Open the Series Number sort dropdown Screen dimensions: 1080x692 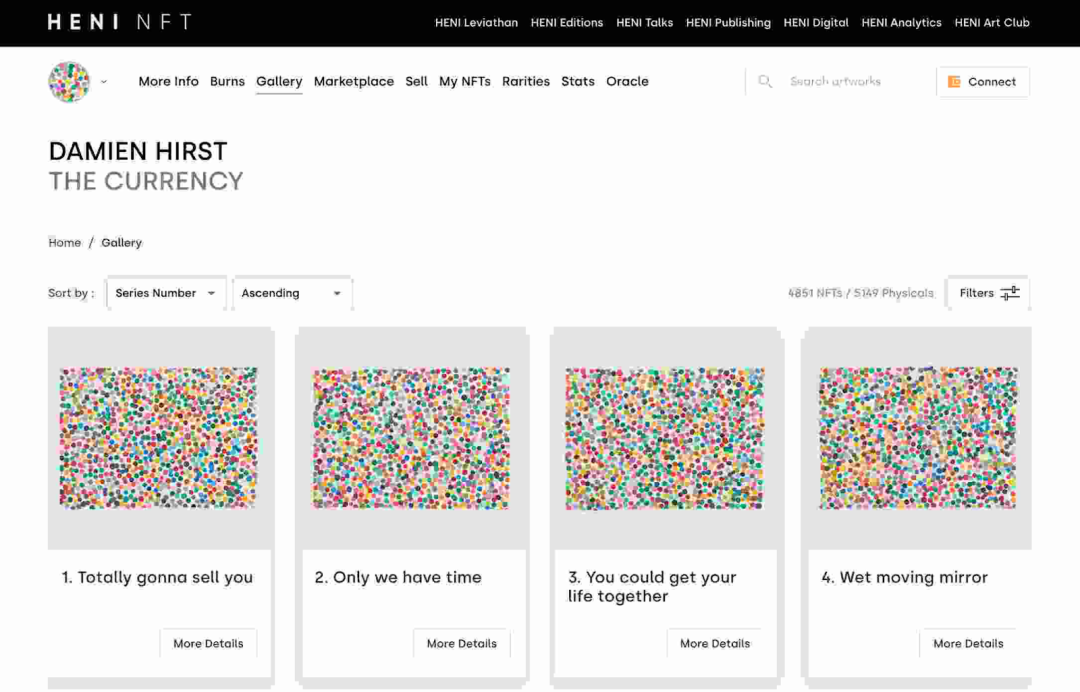coord(166,293)
